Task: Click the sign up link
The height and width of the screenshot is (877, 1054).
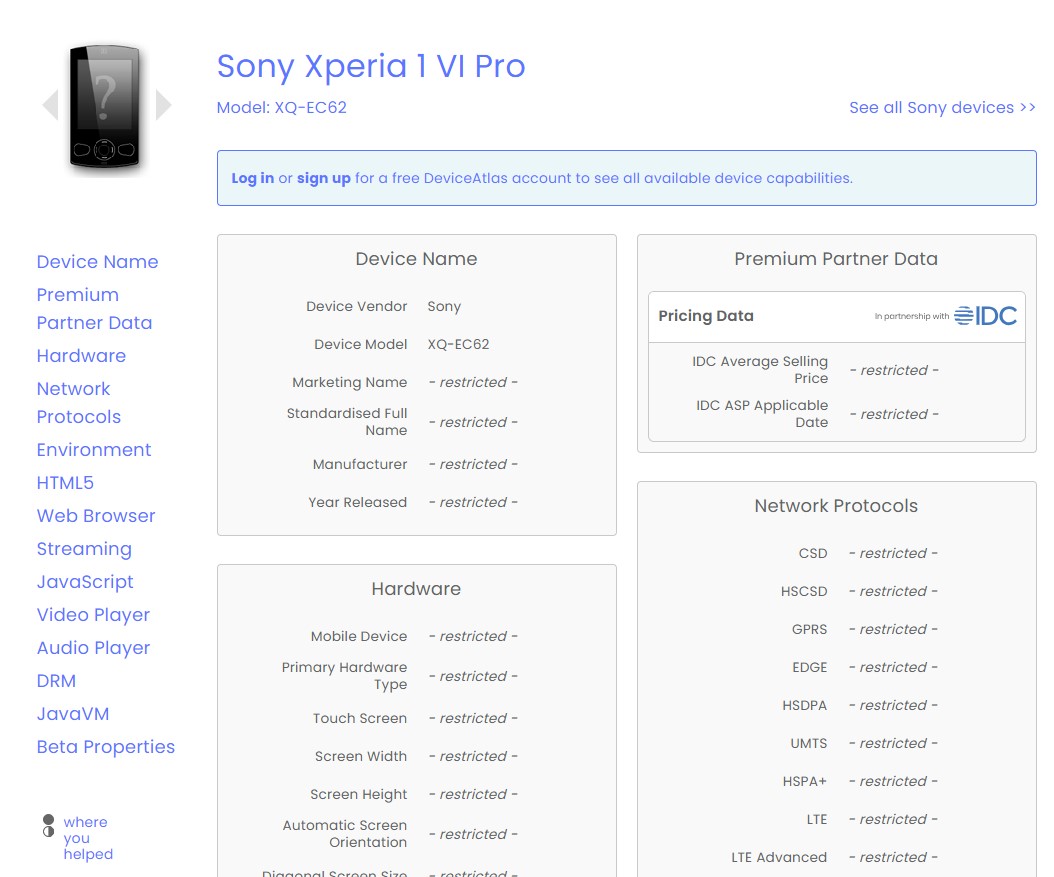Action: (324, 177)
